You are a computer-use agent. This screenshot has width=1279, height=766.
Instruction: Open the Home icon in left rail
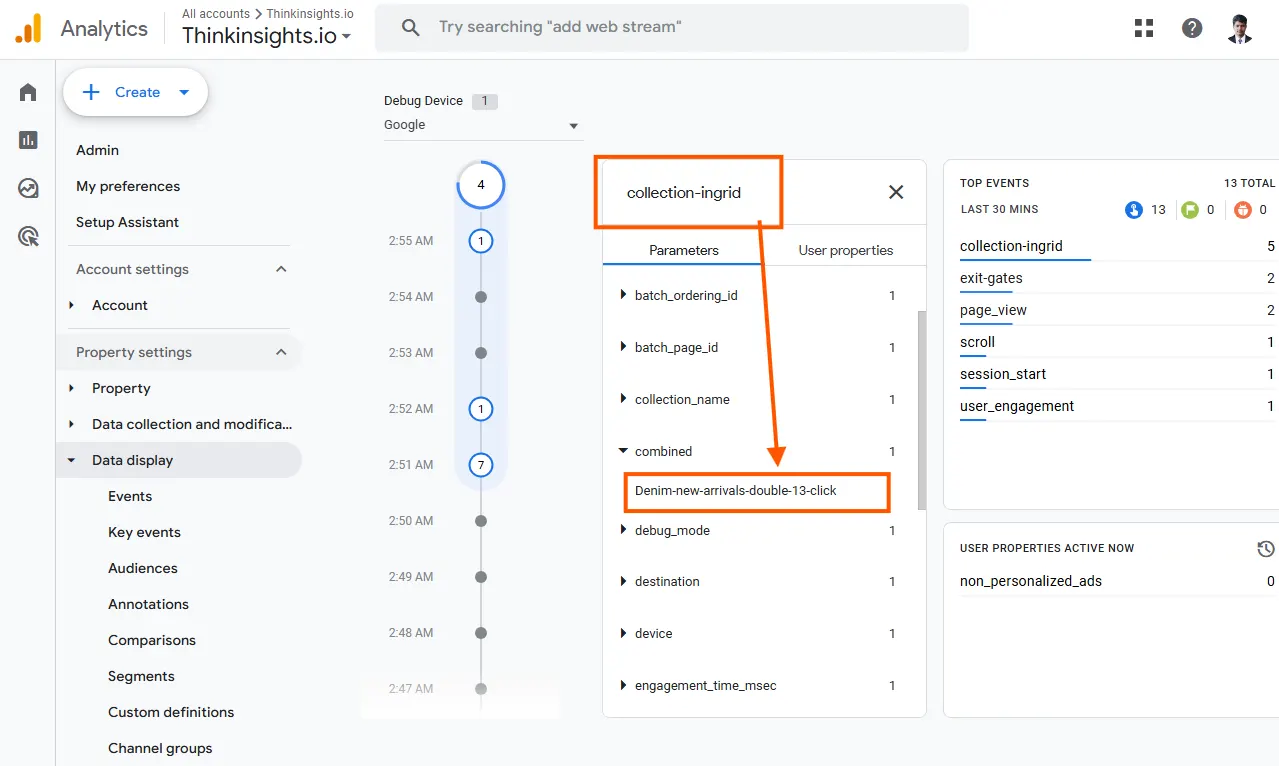point(28,92)
